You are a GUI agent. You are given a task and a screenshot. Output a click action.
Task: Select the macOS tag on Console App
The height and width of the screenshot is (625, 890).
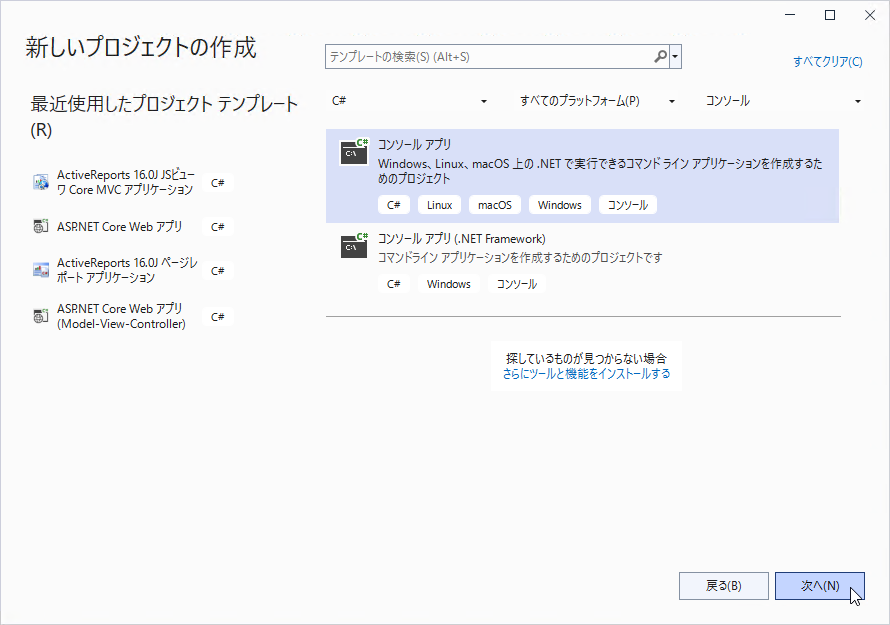(494, 205)
